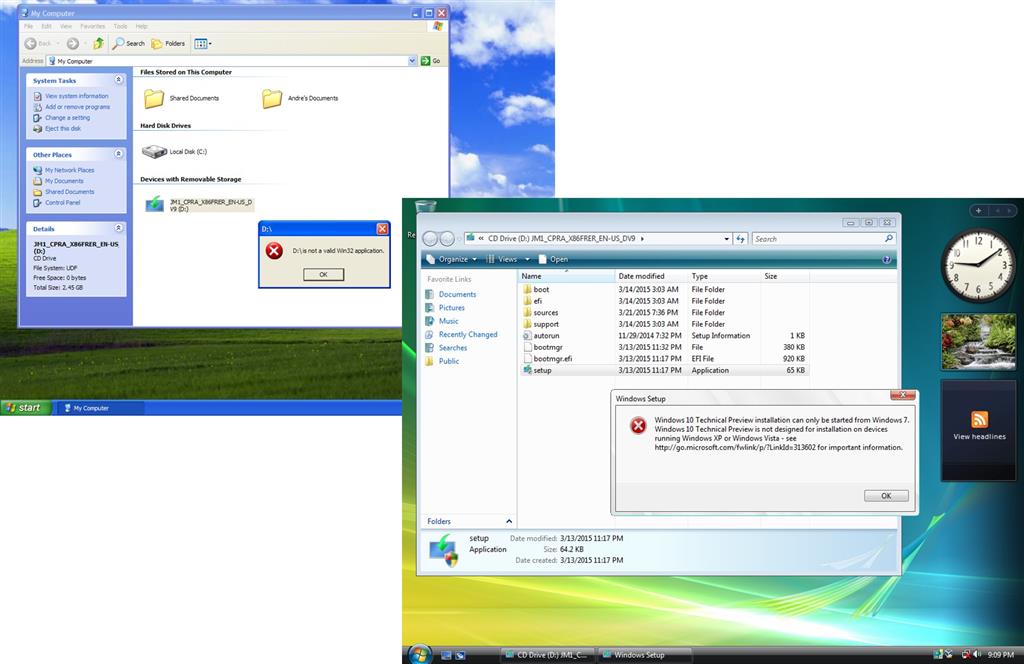Open Recently Changed in Favorite Links
This screenshot has width=1024, height=664.
pyautogui.click(x=468, y=334)
